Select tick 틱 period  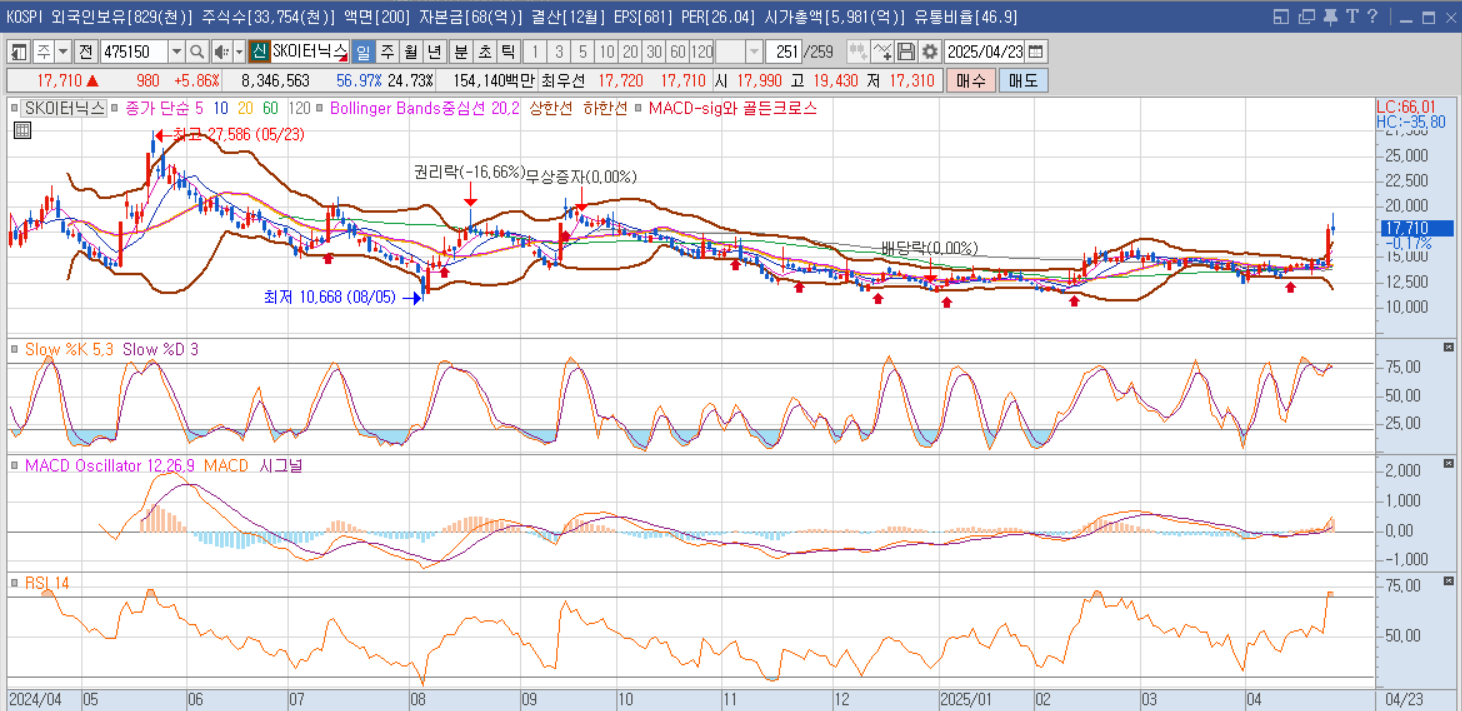pyautogui.click(x=508, y=52)
